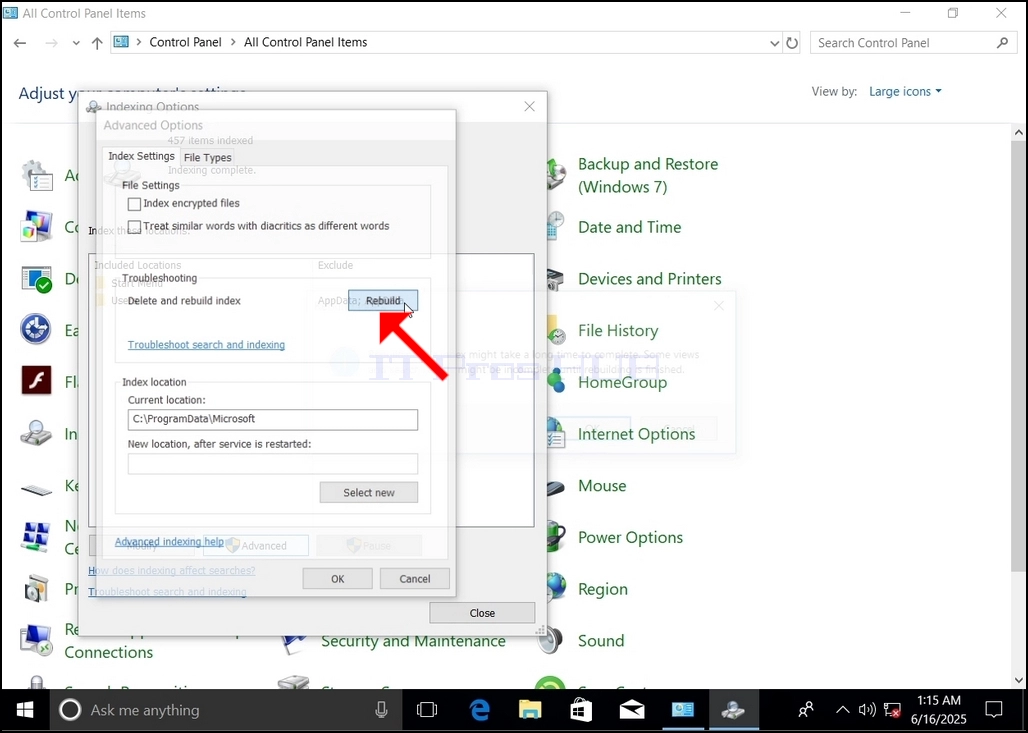Click the Default Programs icon with green check
This screenshot has height=733, width=1028.
[x=36, y=279]
